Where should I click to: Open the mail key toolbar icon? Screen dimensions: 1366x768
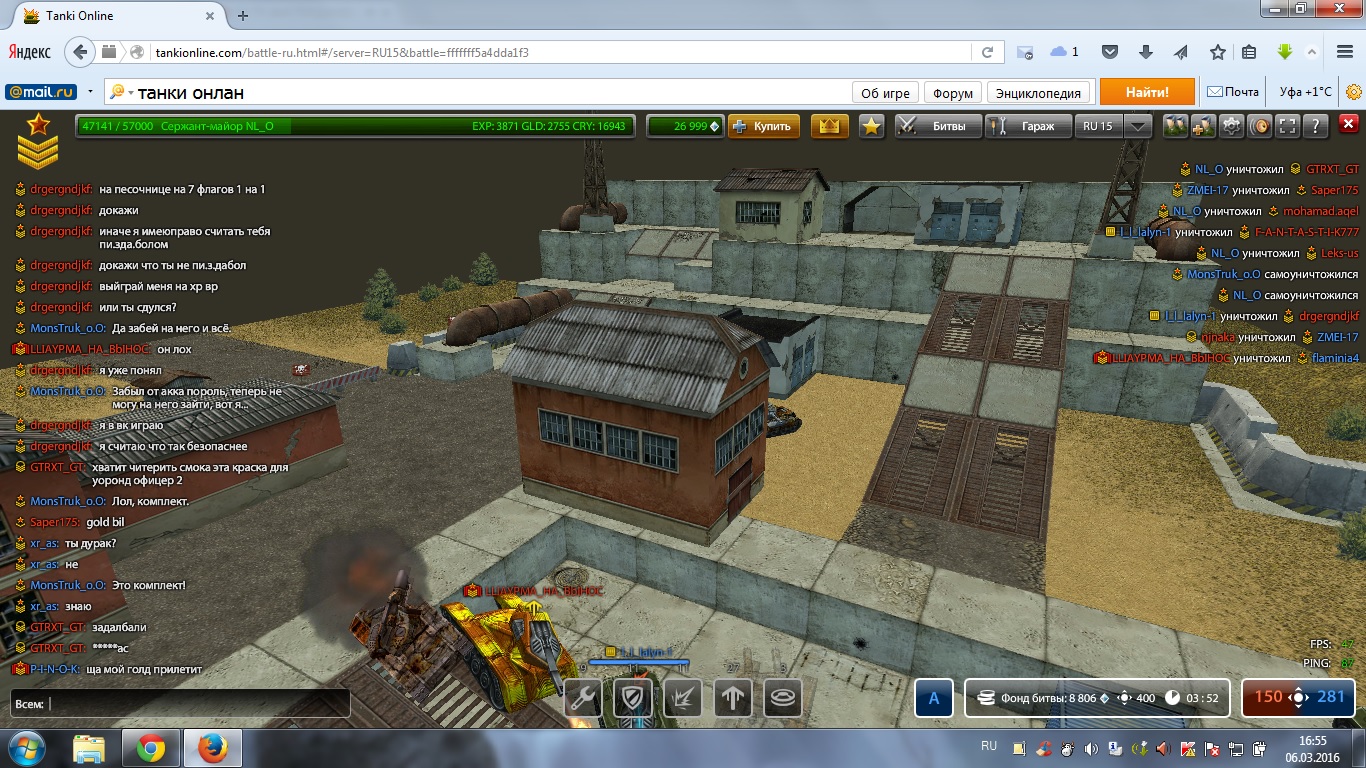pyautogui.click(x=1025, y=52)
